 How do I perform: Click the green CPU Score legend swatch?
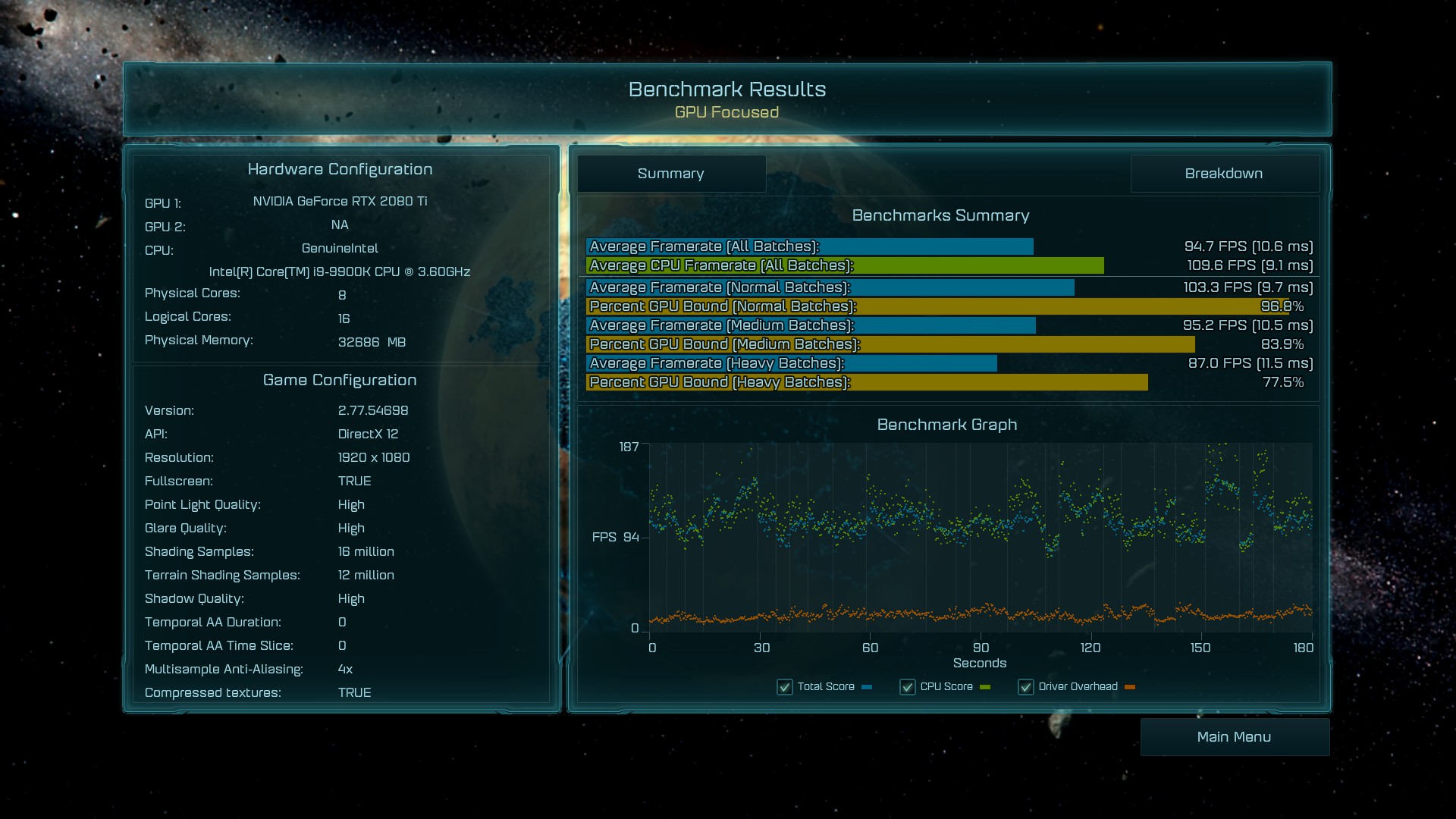(x=985, y=687)
